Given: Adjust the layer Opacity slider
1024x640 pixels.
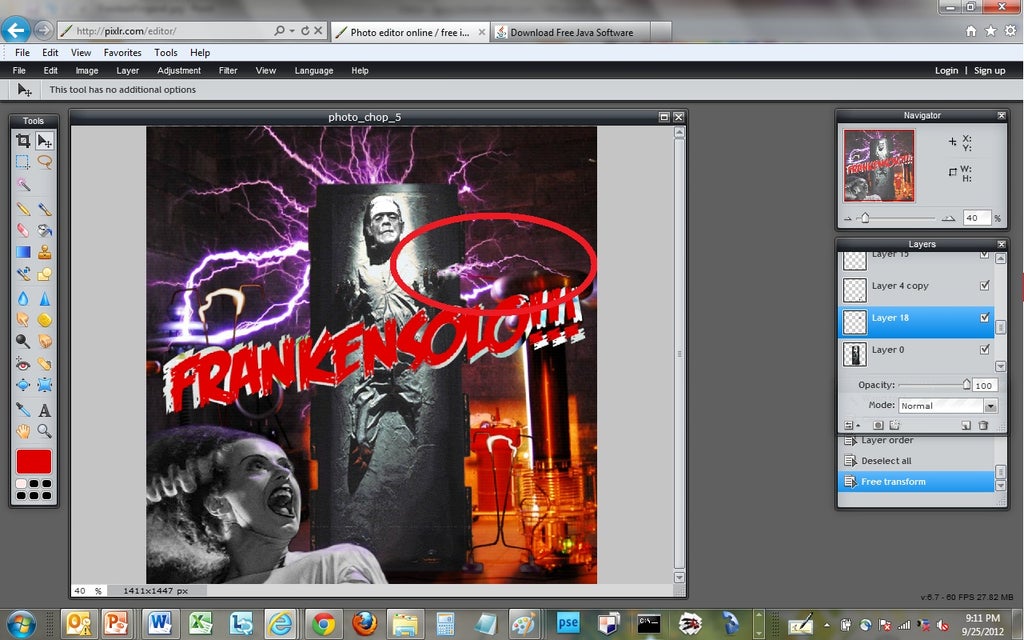Looking at the screenshot, I should (x=967, y=385).
